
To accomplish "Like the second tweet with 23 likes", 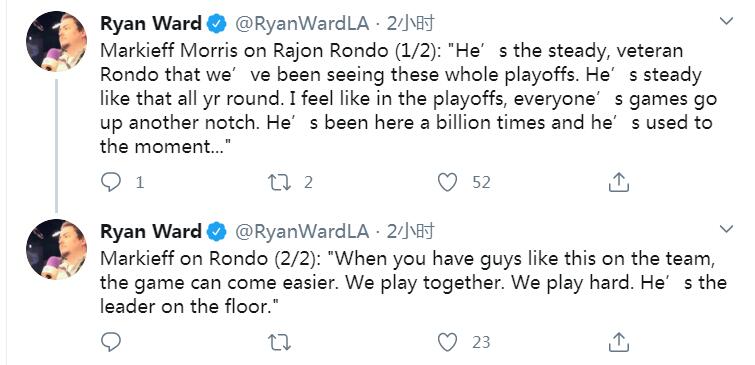I will click(447, 342).
